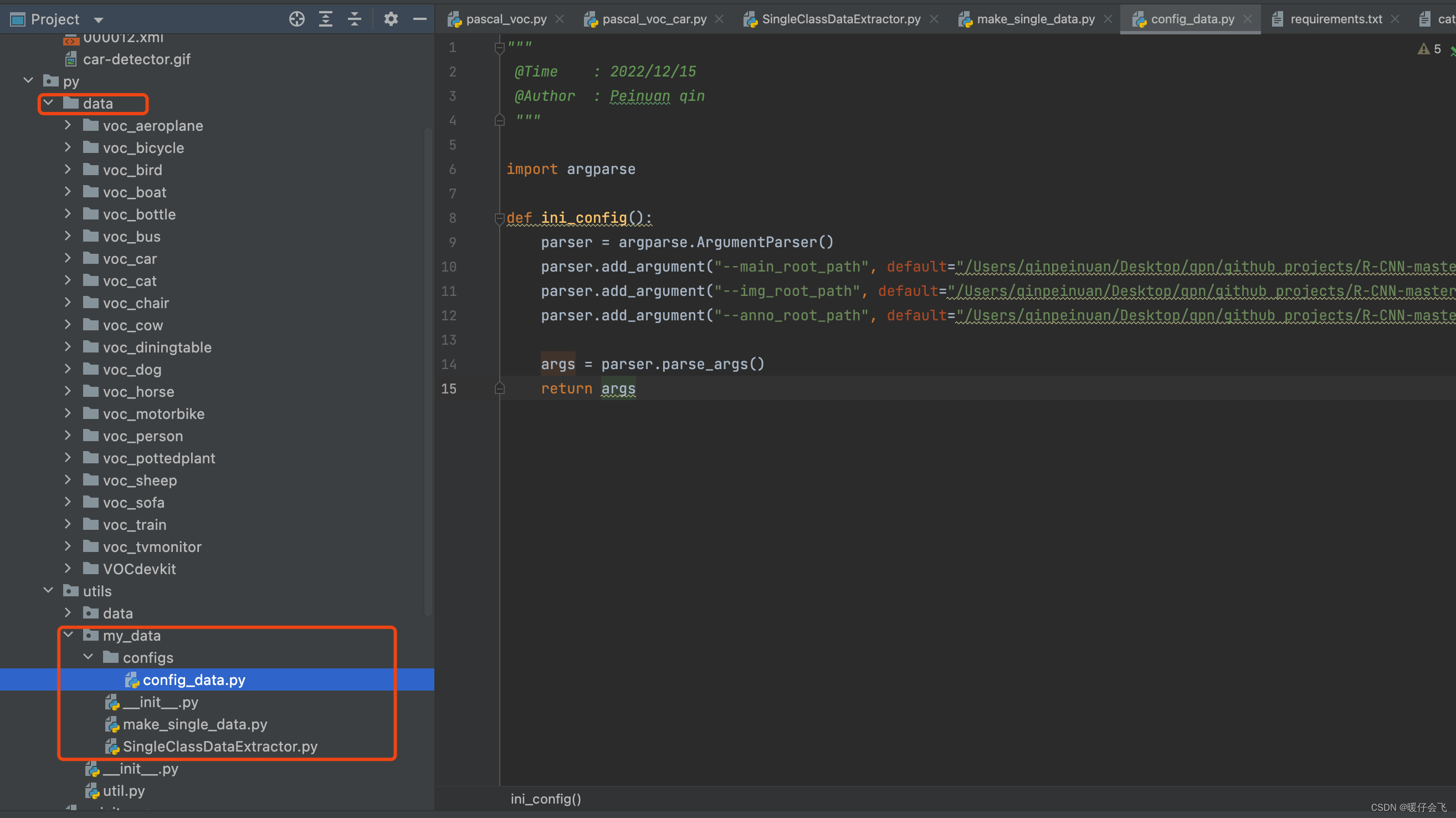1456x818 pixels.
Task: Switch to the requirements.txt tab
Action: [x=1336, y=19]
